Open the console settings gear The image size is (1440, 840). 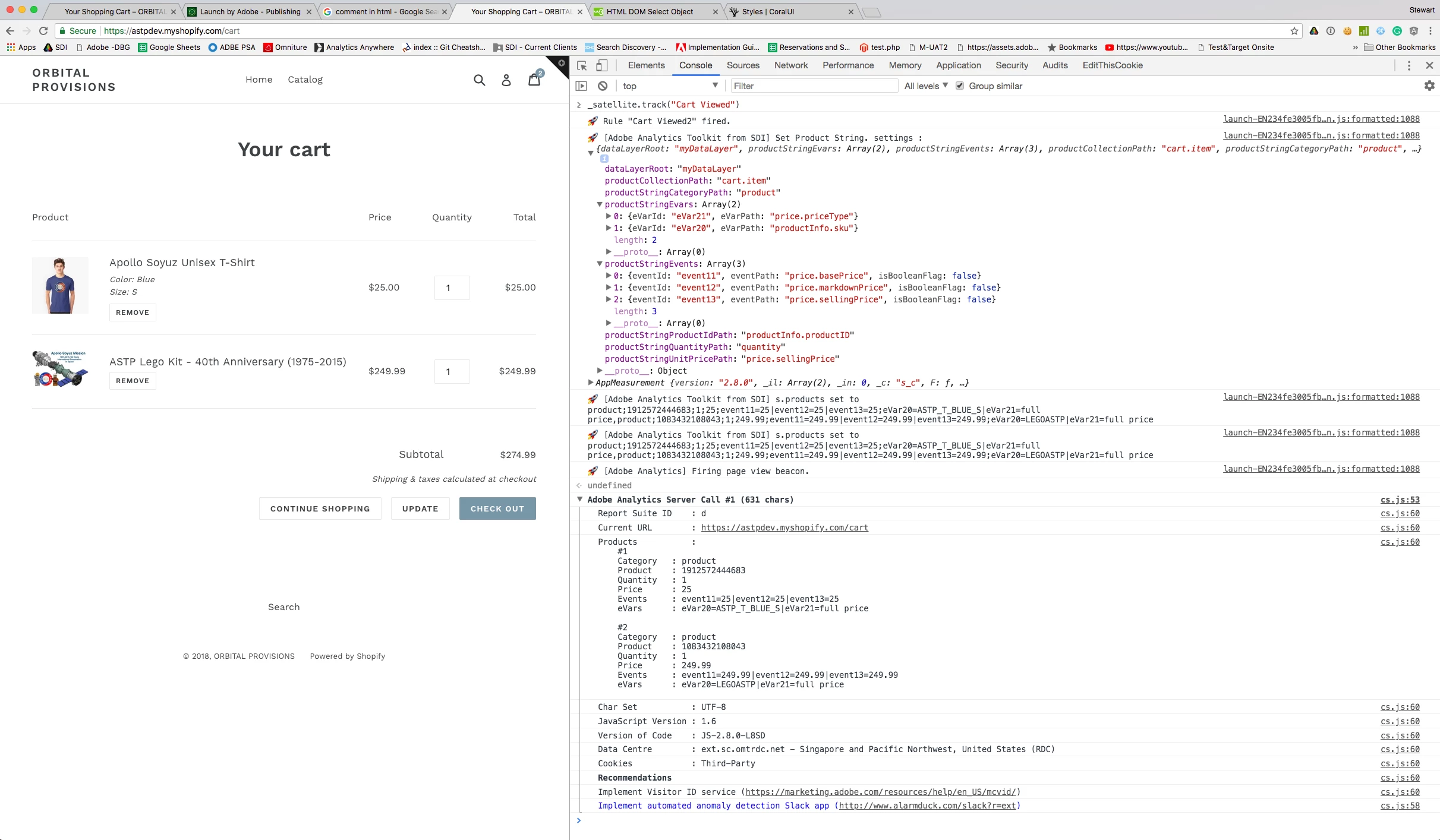point(1429,86)
